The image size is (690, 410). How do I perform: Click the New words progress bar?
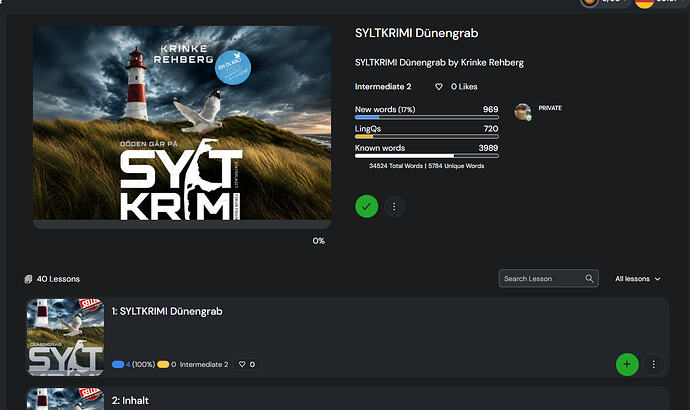point(426,117)
